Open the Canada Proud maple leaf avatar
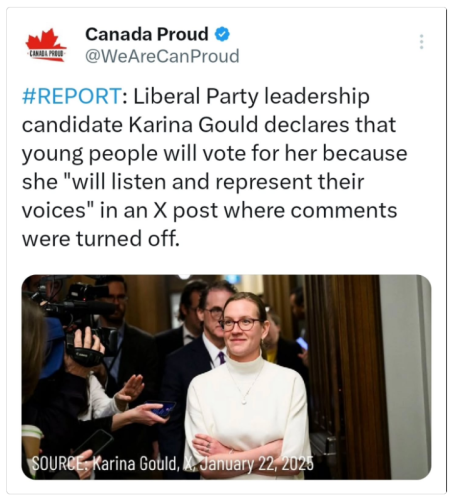 click(x=46, y=45)
